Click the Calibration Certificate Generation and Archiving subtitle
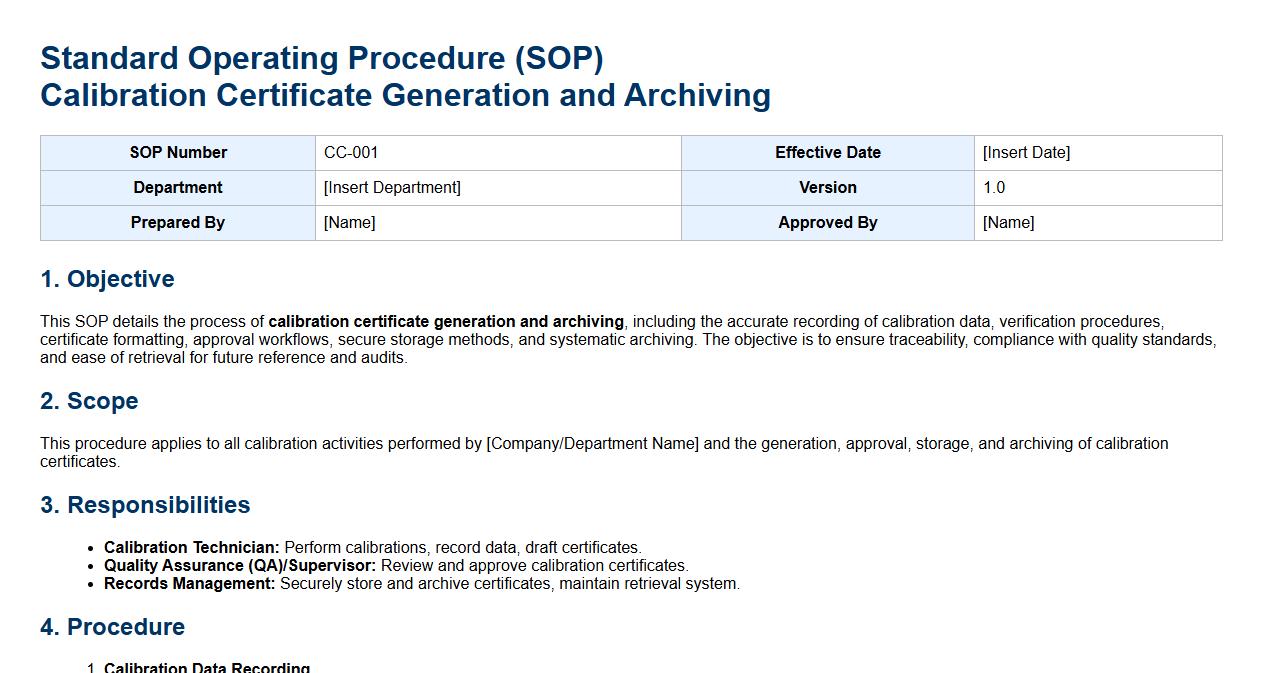Viewport: 1263px width, 673px height. click(x=405, y=96)
